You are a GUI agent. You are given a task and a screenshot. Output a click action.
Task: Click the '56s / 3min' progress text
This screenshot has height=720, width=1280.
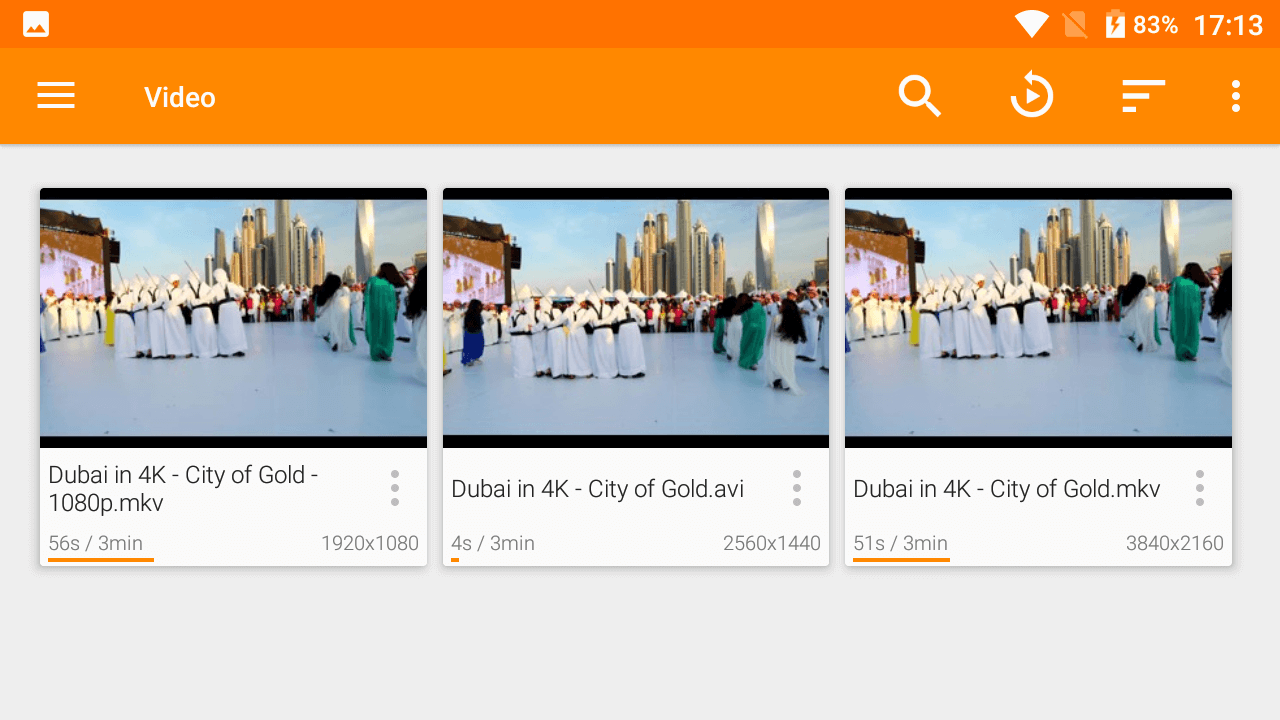click(96, 543)
